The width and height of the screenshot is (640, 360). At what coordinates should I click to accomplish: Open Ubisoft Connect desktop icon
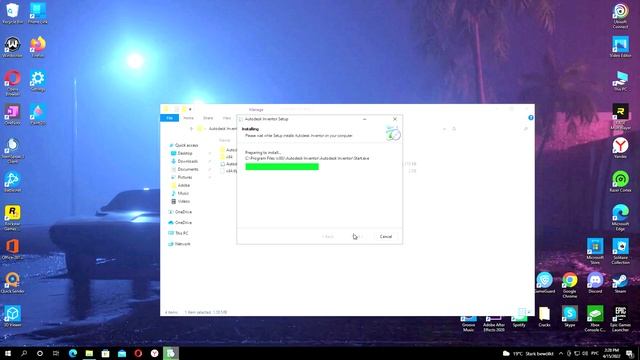[620, 16]
